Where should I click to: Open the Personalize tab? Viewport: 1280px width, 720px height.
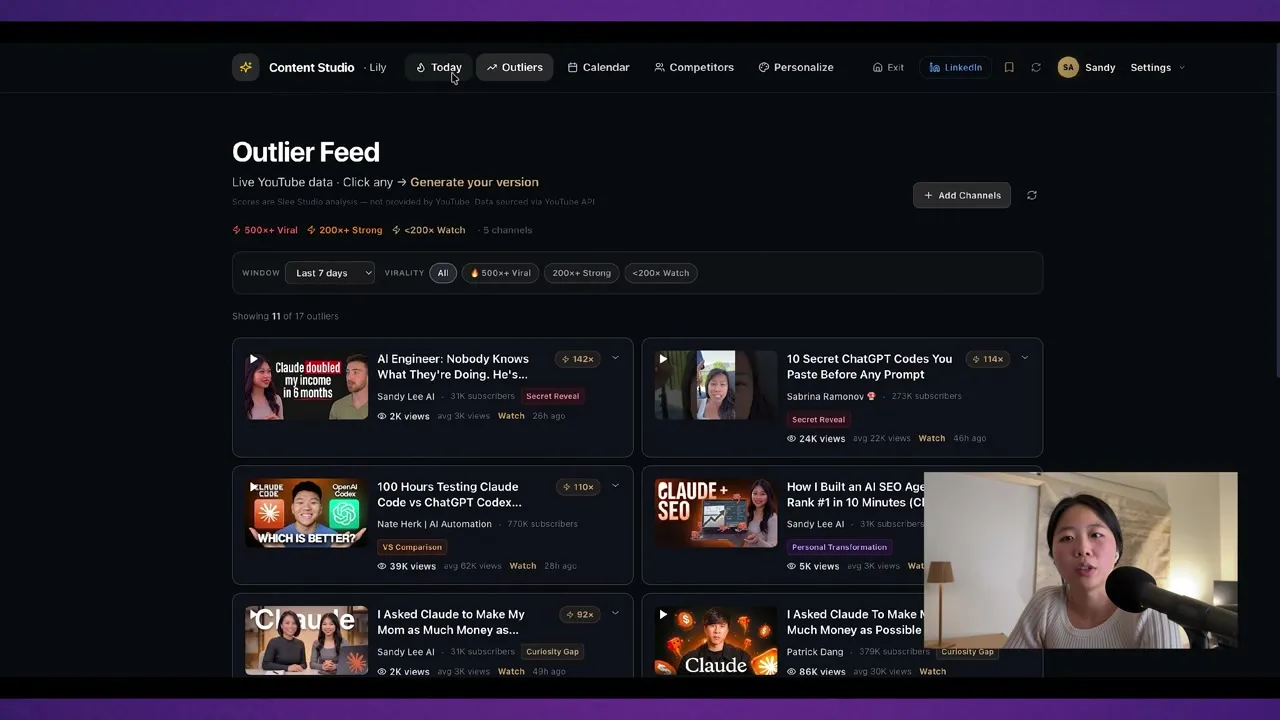pos(796,67)
